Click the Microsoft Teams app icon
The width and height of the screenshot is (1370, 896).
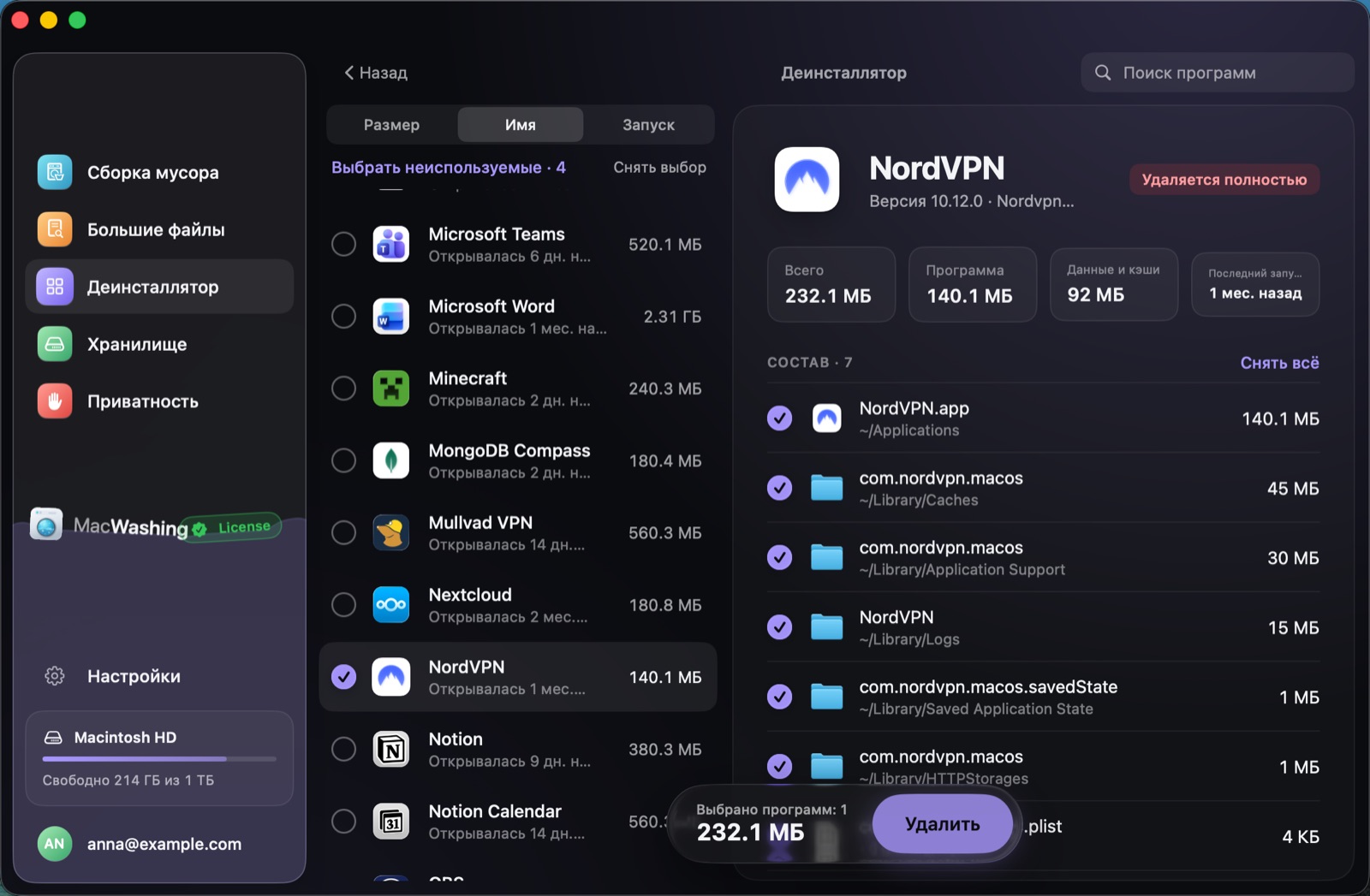pos(391,245)
